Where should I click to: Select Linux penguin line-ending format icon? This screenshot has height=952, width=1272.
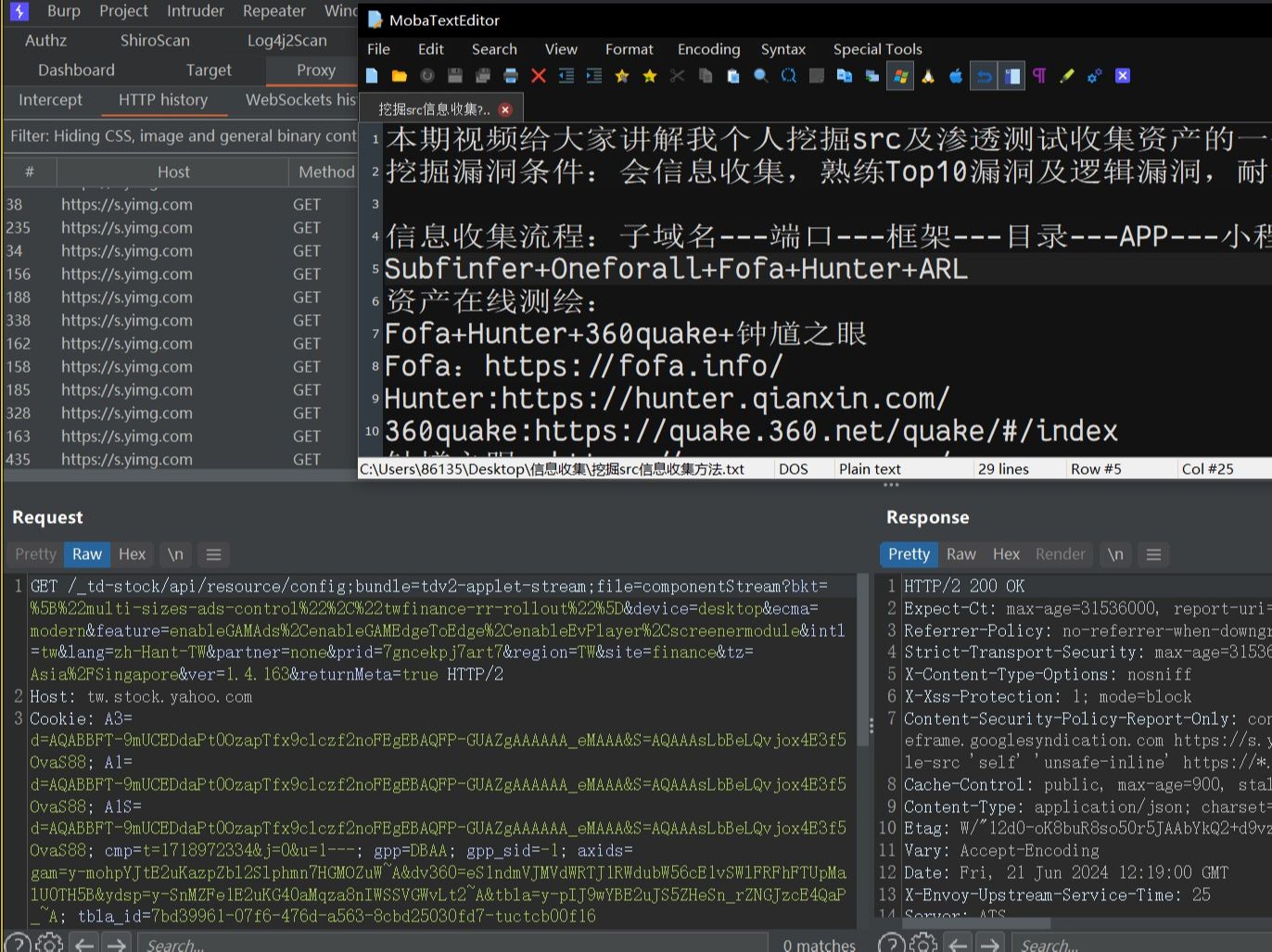[x=928, y=76]
